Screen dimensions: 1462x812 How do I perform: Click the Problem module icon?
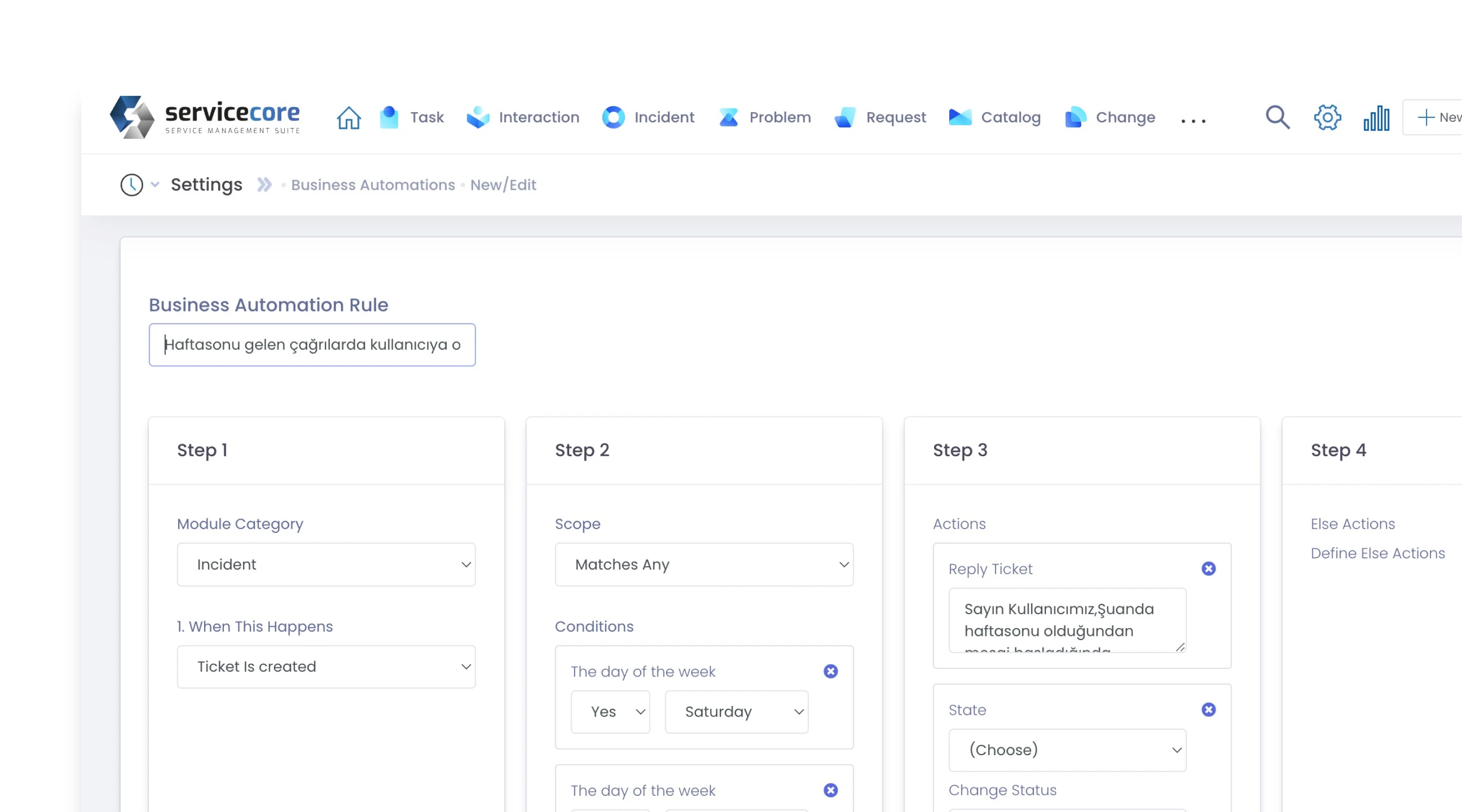pos(729,117)
